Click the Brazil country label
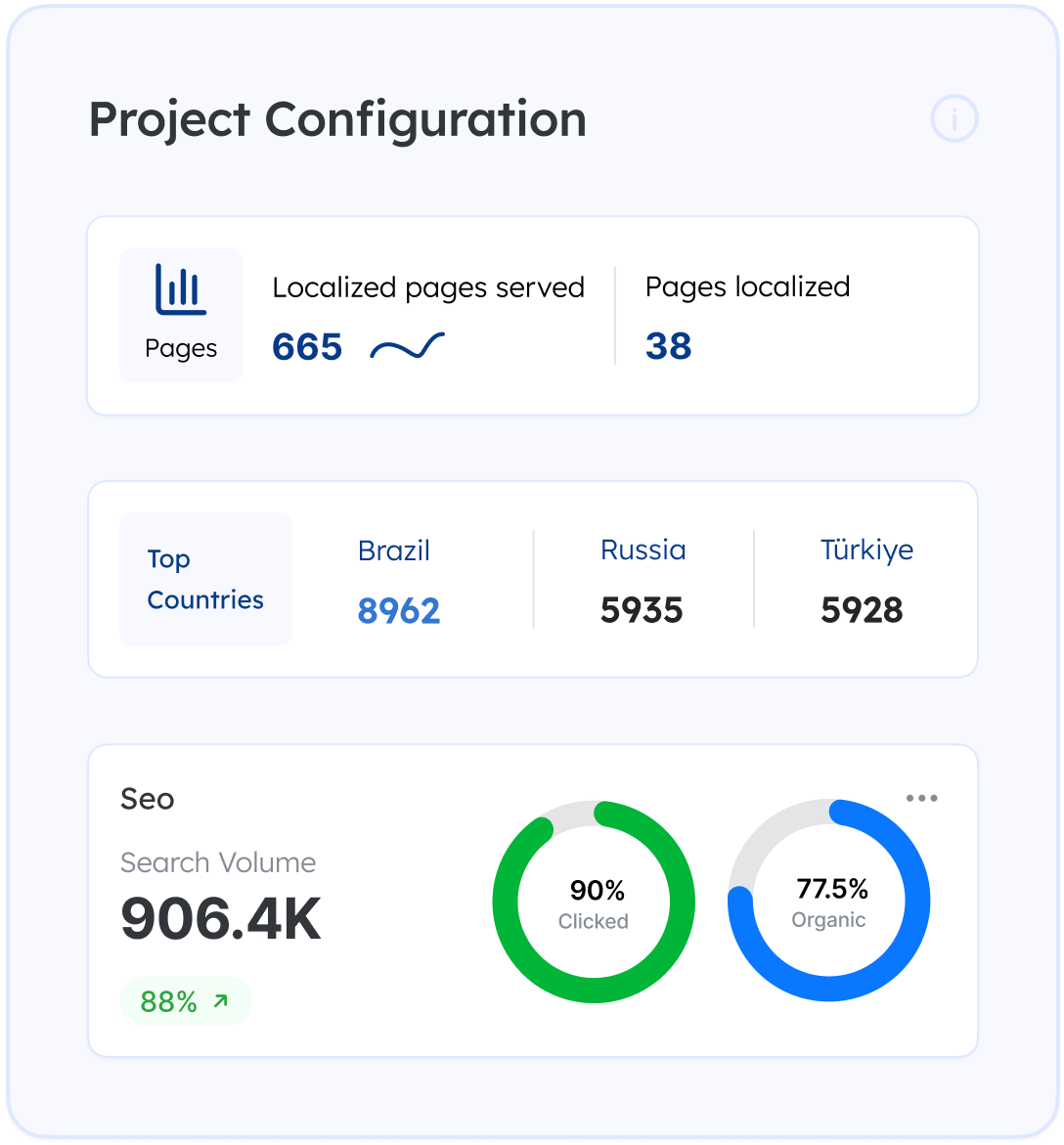This screenshot has height=1145, width=1064. [394, 550]
